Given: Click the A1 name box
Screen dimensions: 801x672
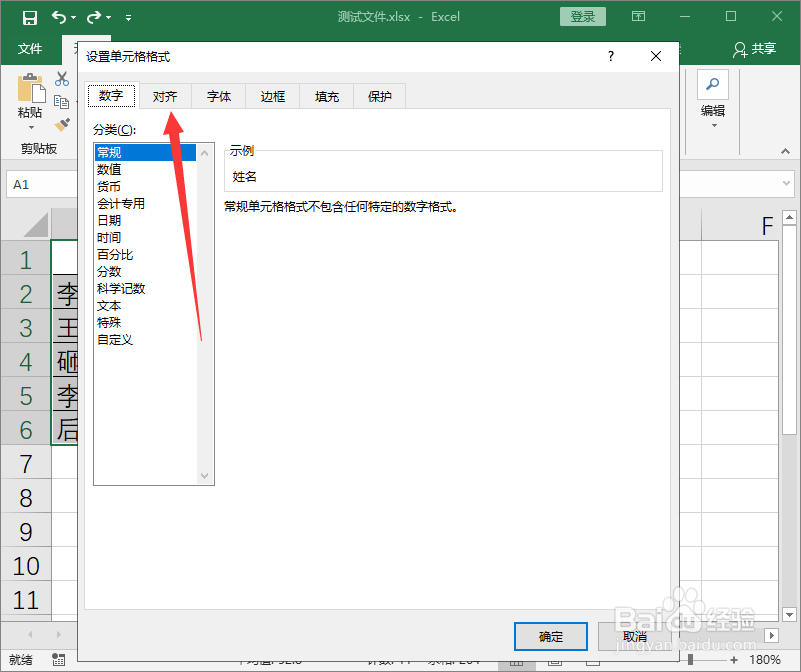Looking at the screenshot, I should pyautogui.click(x=42, y=184).
